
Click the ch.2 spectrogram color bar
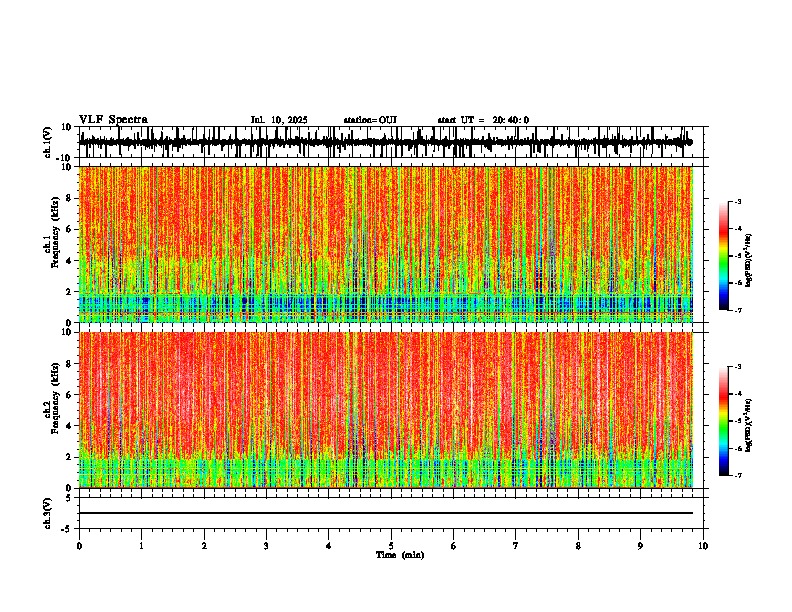coord(724,421)
